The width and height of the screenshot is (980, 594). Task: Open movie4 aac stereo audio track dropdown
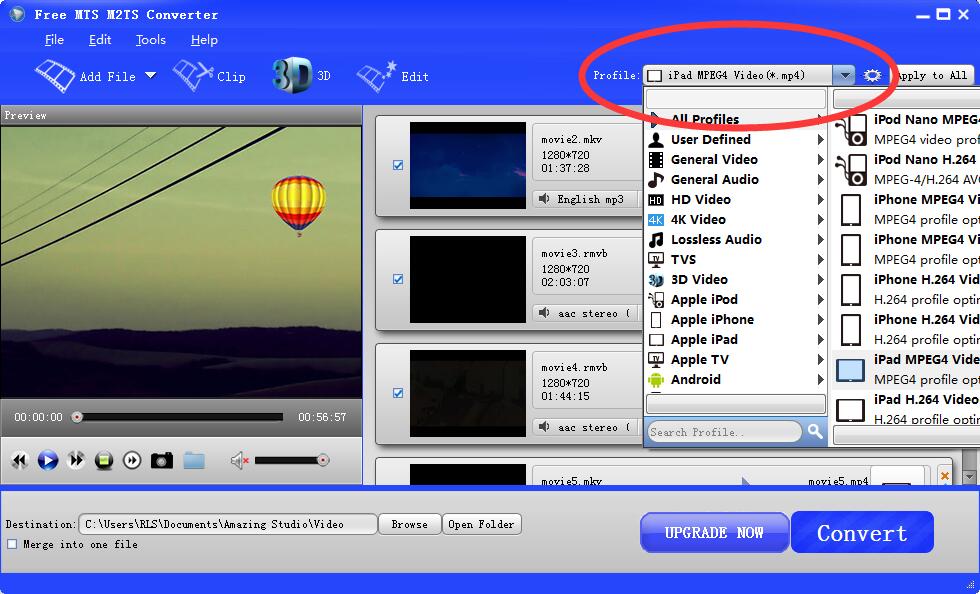click(587, 426)
